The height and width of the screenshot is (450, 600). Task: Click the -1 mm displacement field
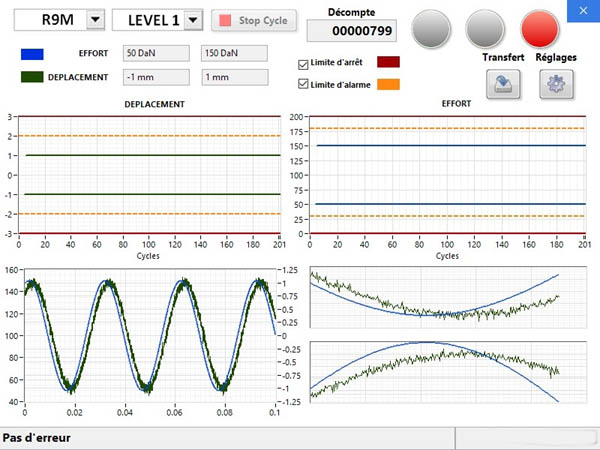[158, 77]
